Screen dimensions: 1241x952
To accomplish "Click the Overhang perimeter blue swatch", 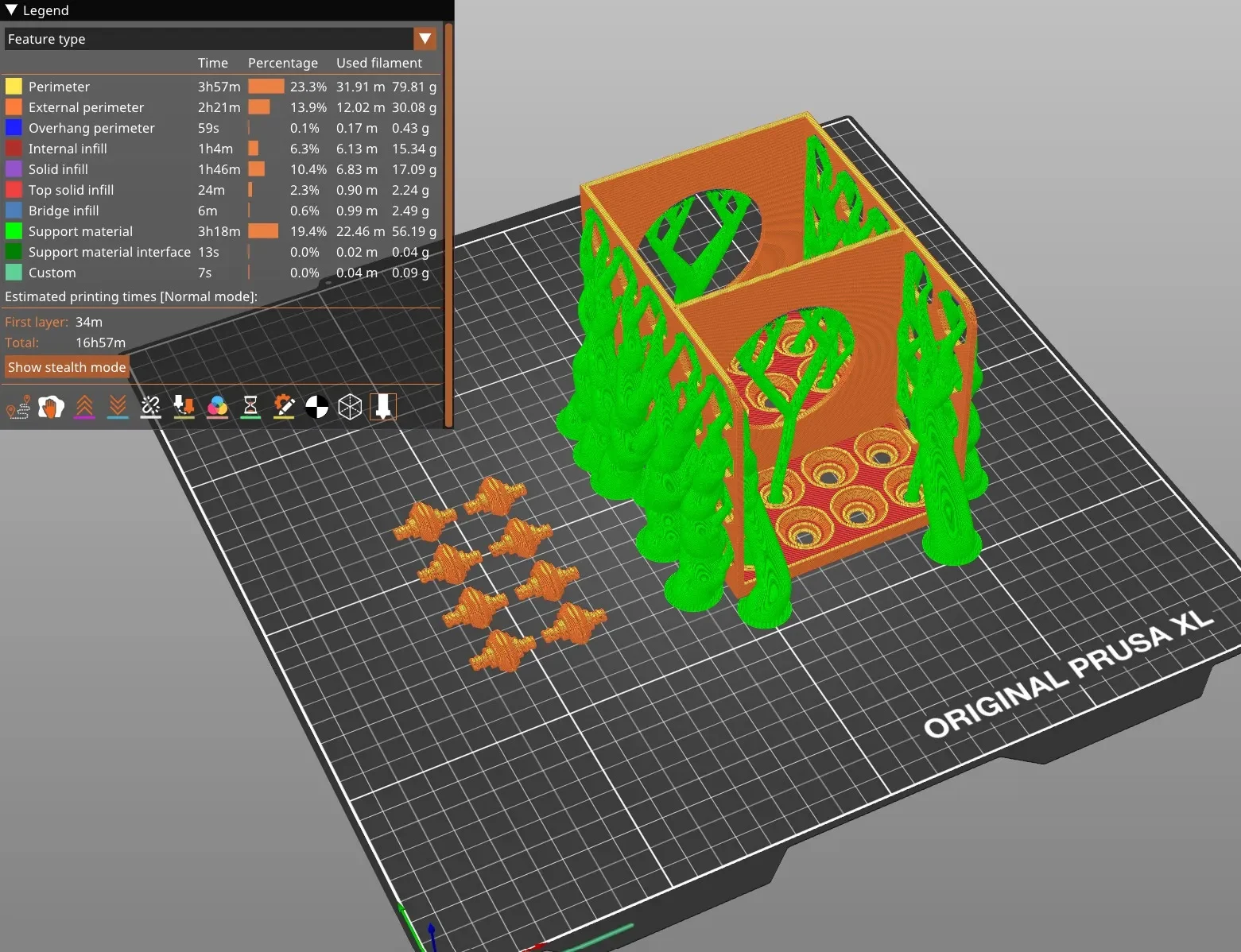I will (14, 127).
